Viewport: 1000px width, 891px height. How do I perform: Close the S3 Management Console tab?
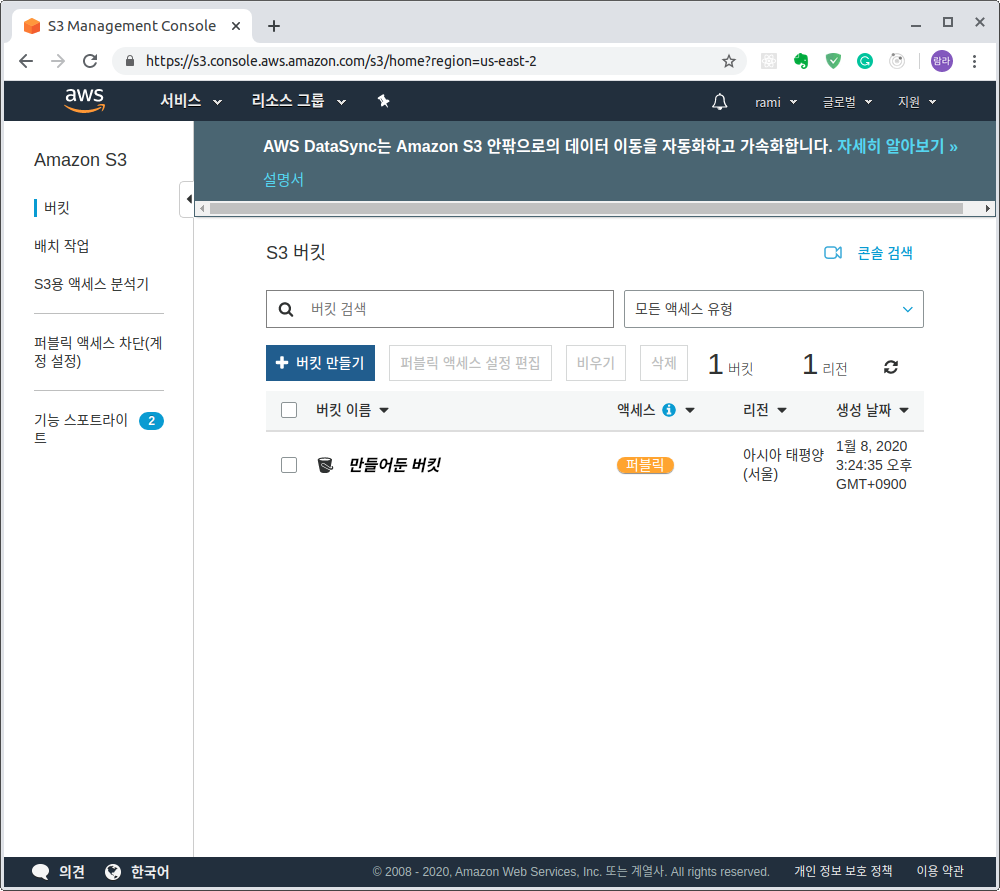coord(236,26)
